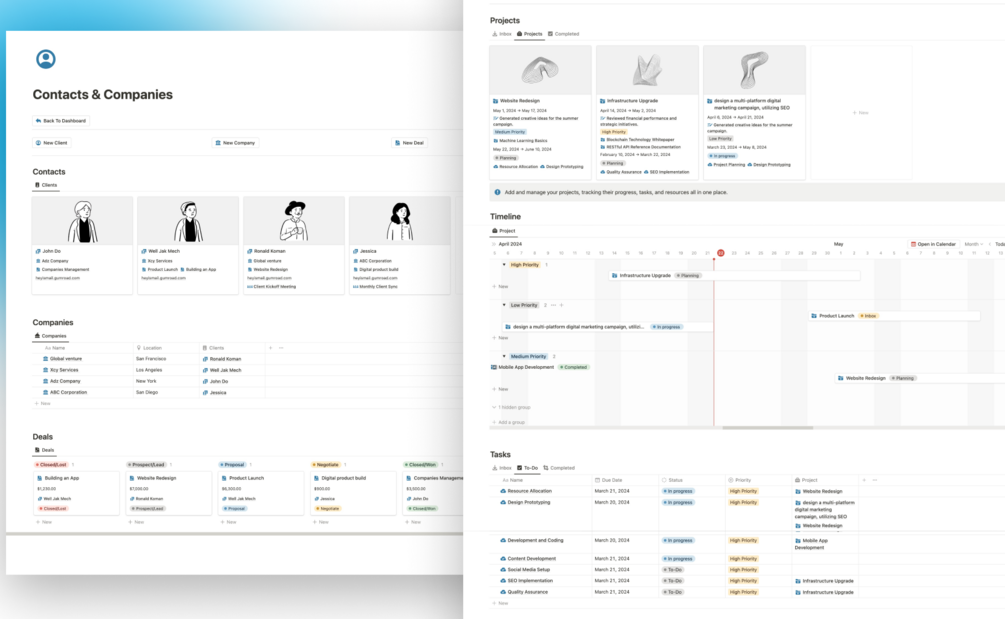Click In progress status of Content Development
The width and height of the screenshot is (1005, 619).
[x=678, y=559]
